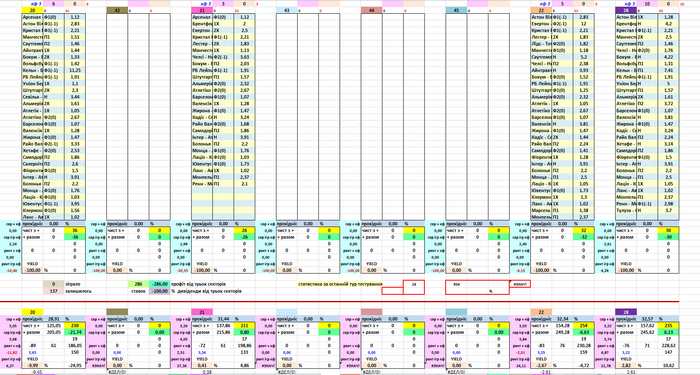Select teal header cell 45
The width and height of the screenshot is (700, 375).
(x=456, y=10)
